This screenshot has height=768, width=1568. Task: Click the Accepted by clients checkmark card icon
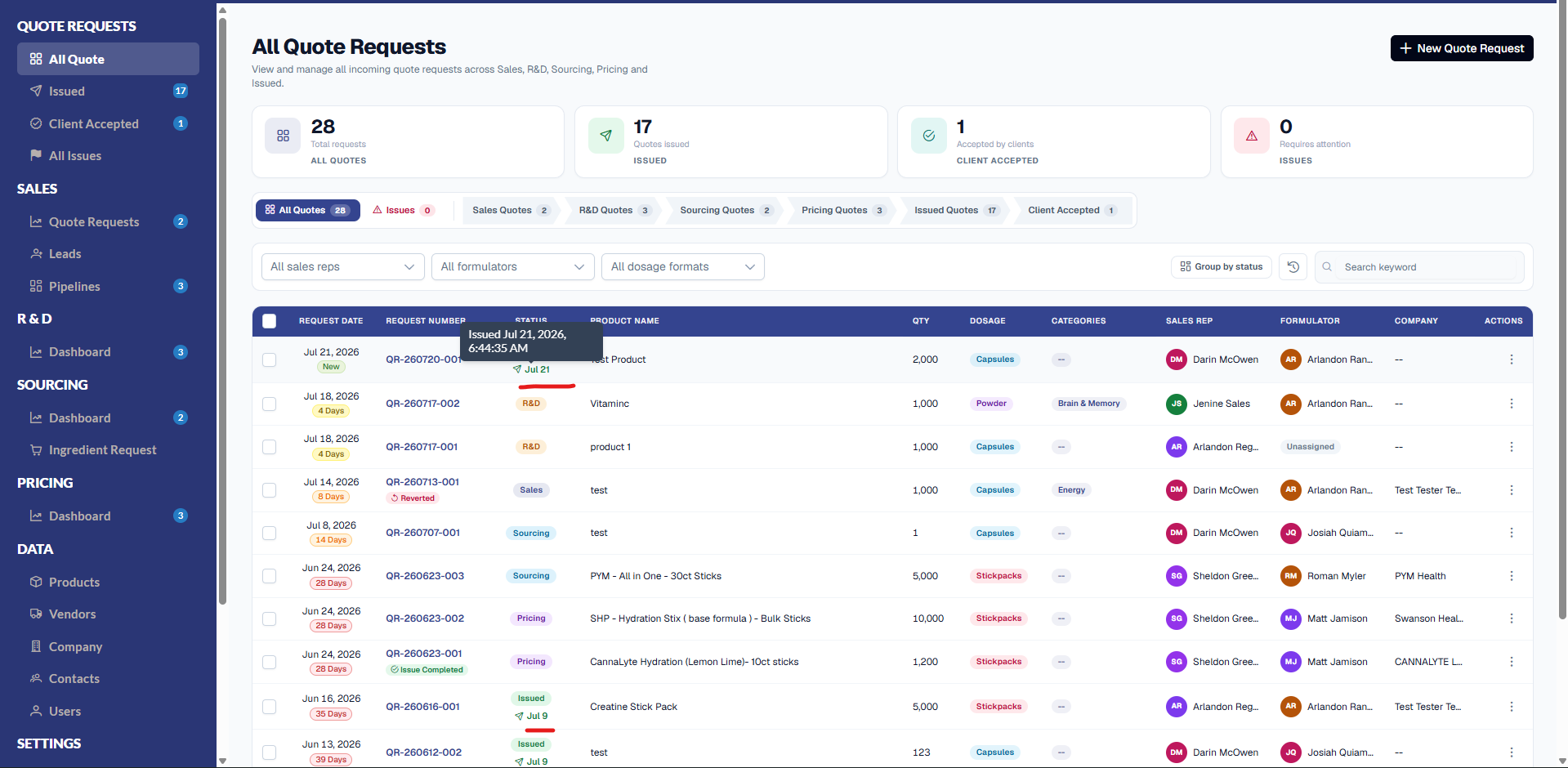(929, 136)
